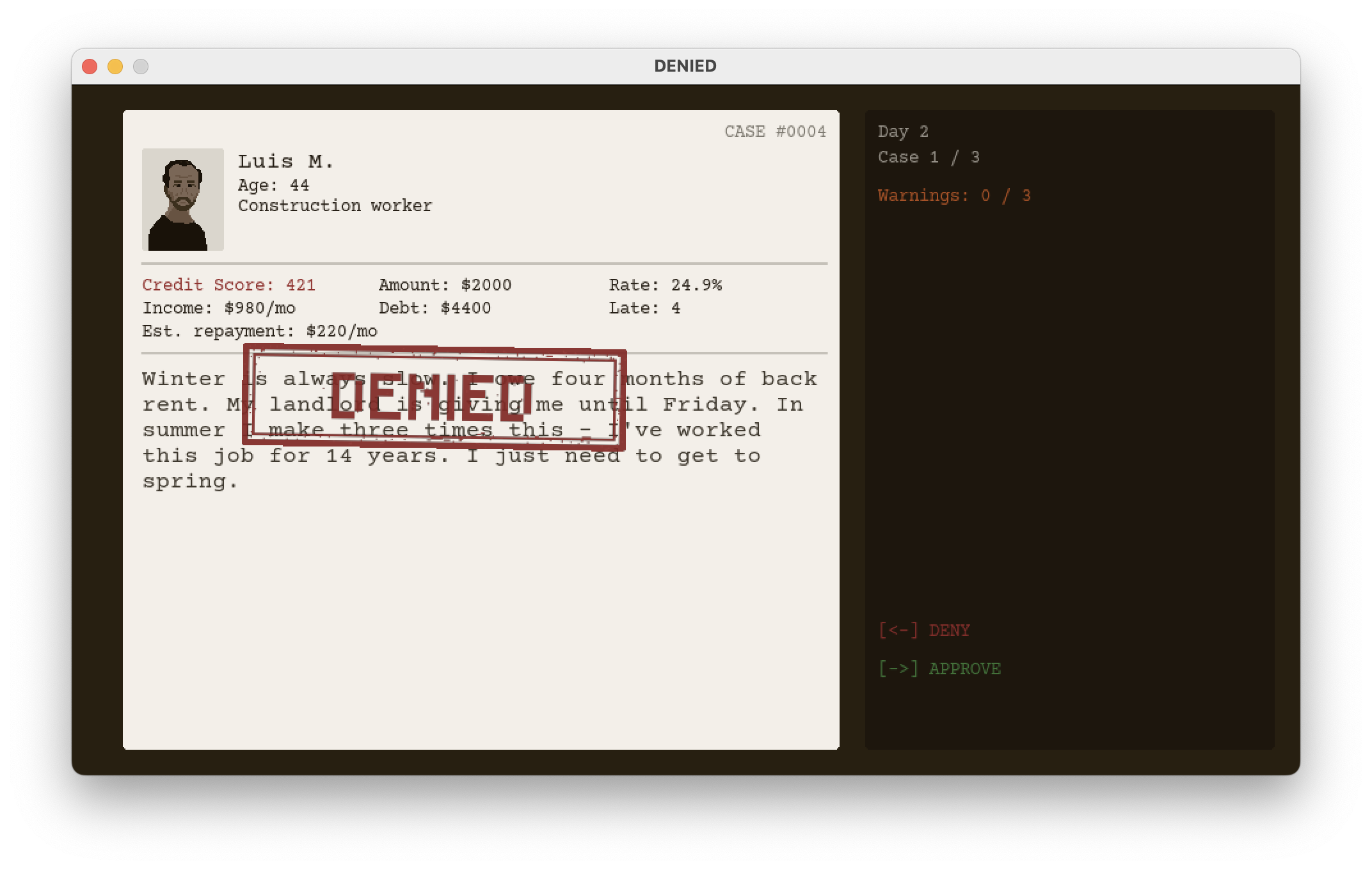Viewport: 1372px width, 870px height.
Task: Click the Est. repayment: $220/mo text
Action: click(x=260, y=331)
